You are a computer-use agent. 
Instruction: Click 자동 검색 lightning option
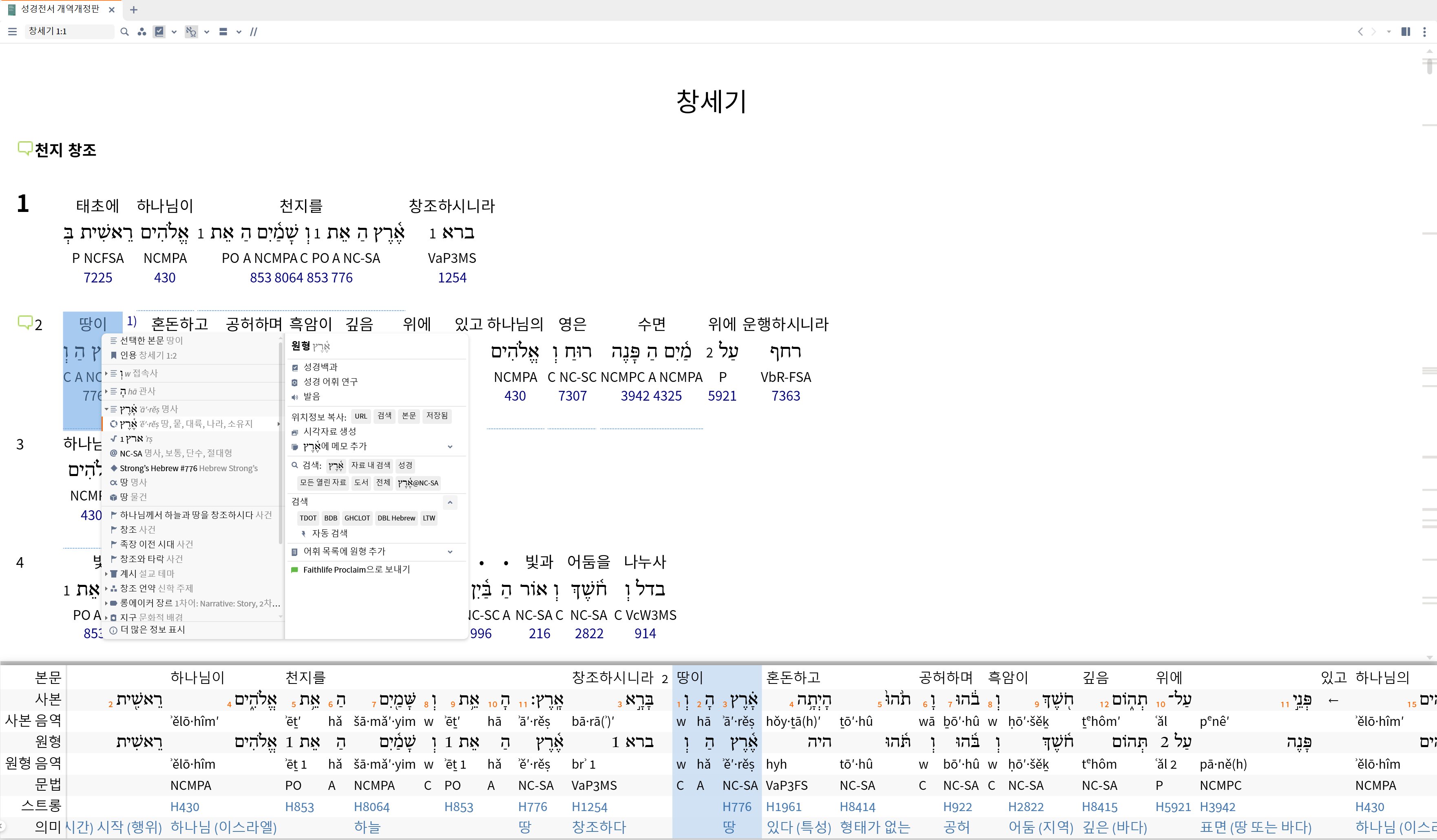[324, 534]
